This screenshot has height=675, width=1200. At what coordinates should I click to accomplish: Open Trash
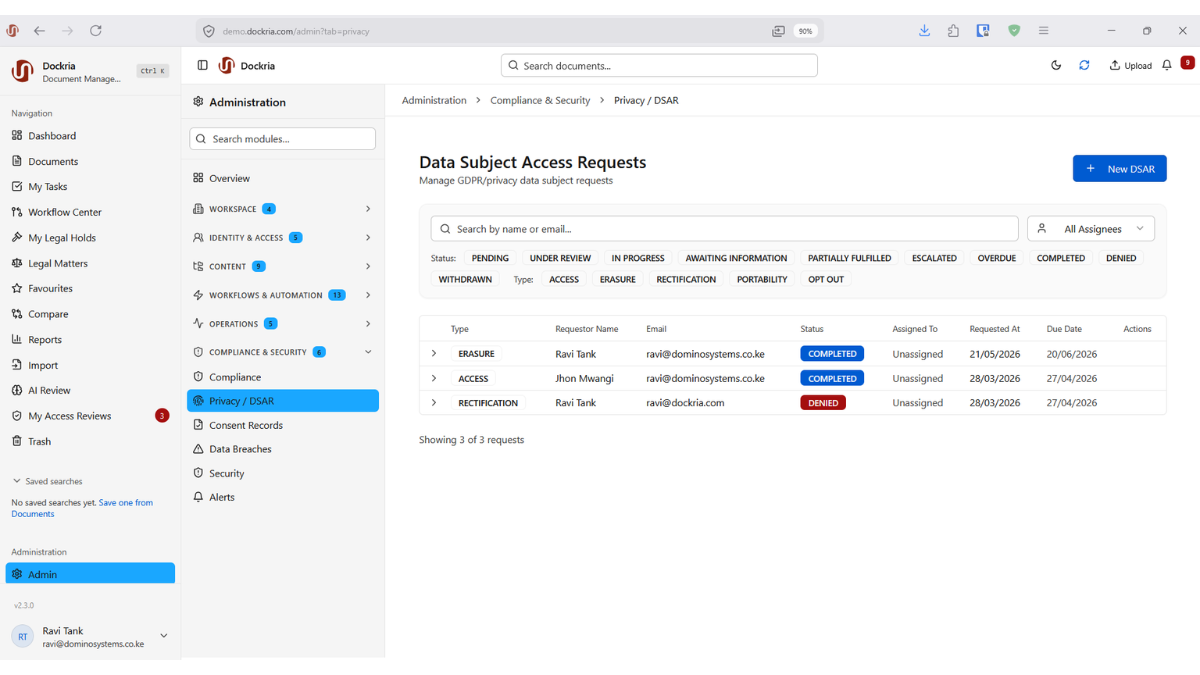pyautogui.click(x=39, y=441)
